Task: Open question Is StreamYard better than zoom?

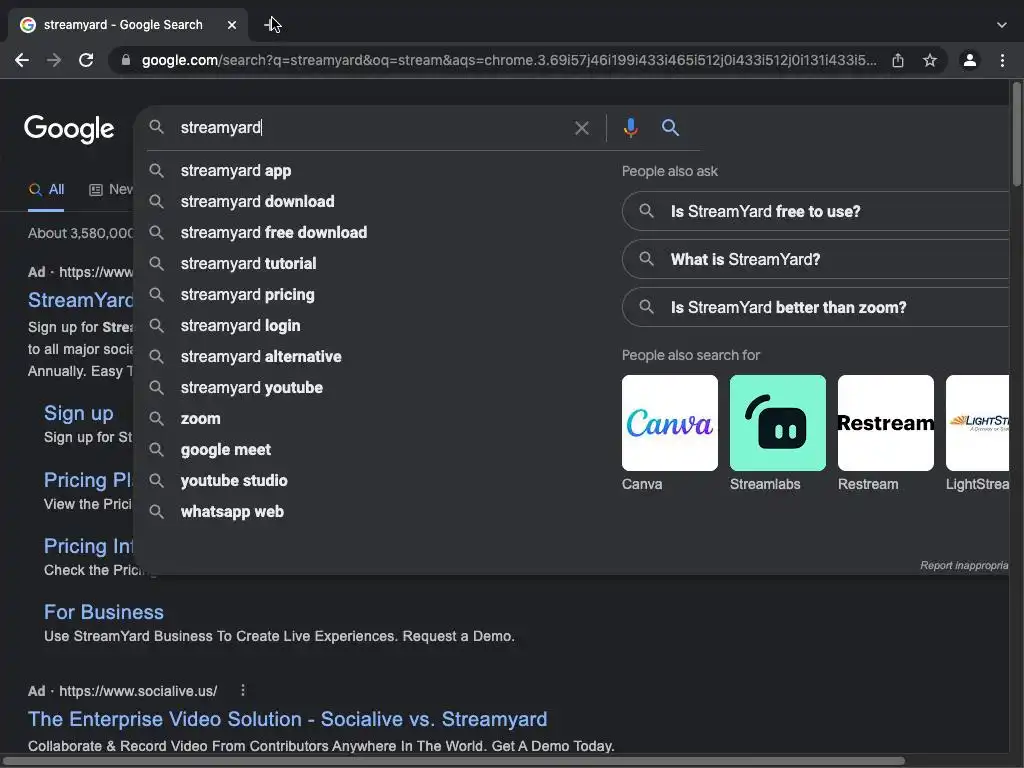Action: (x=816, y=307)
